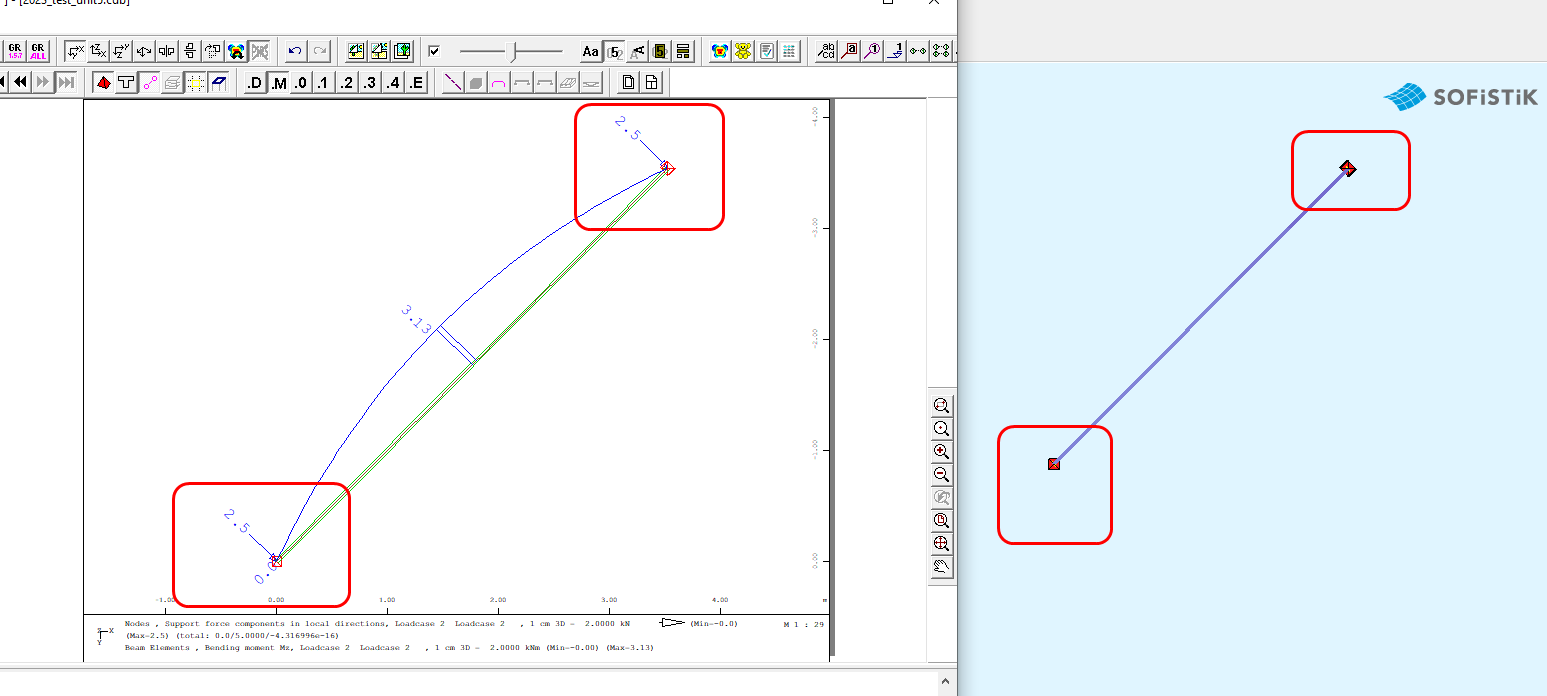Select the Z-X plane view icon
Viewport: 1547px width, 696px height.
tap(99, 51)
